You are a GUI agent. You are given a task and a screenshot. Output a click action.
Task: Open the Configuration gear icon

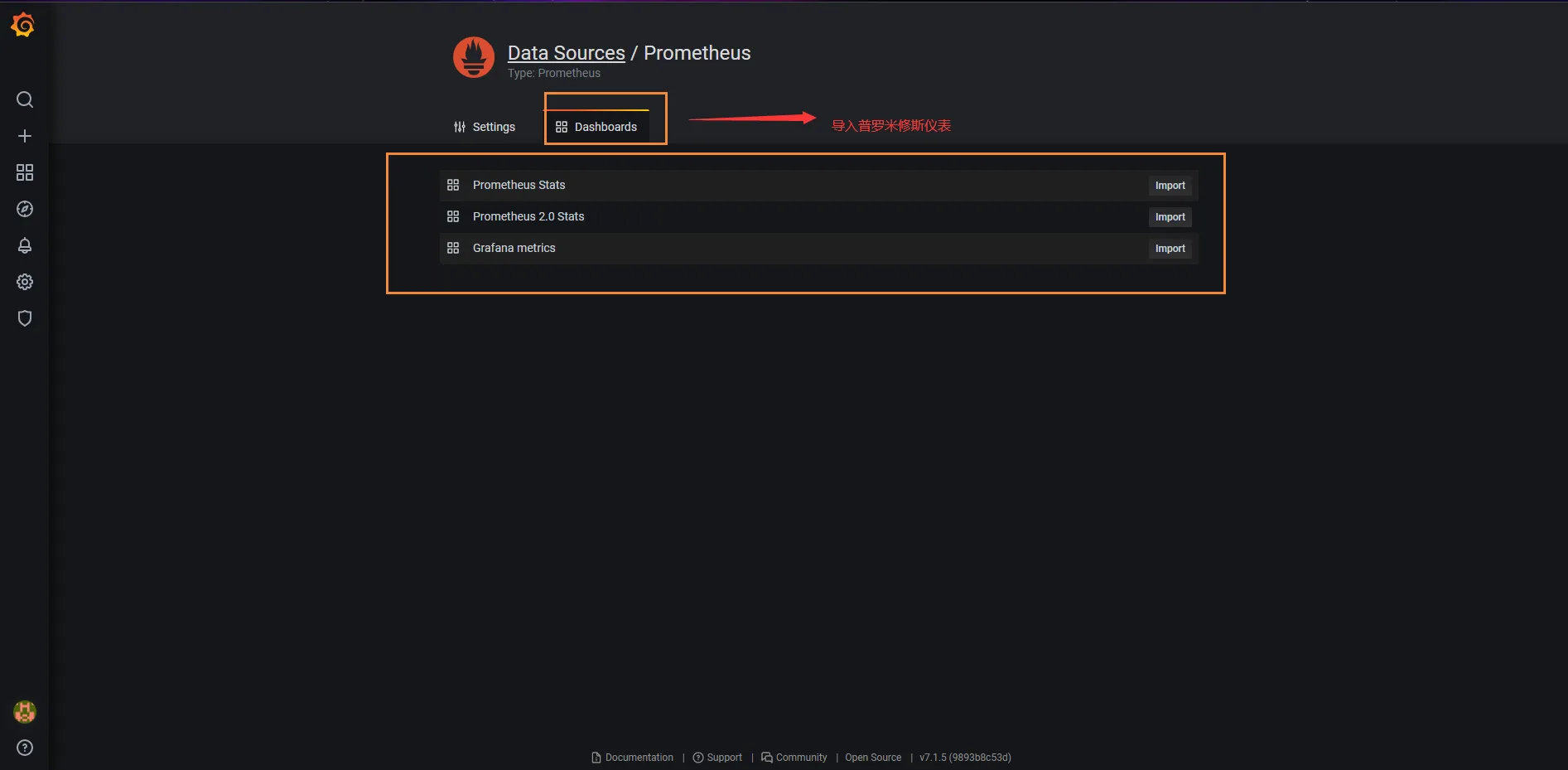(25, 282)
